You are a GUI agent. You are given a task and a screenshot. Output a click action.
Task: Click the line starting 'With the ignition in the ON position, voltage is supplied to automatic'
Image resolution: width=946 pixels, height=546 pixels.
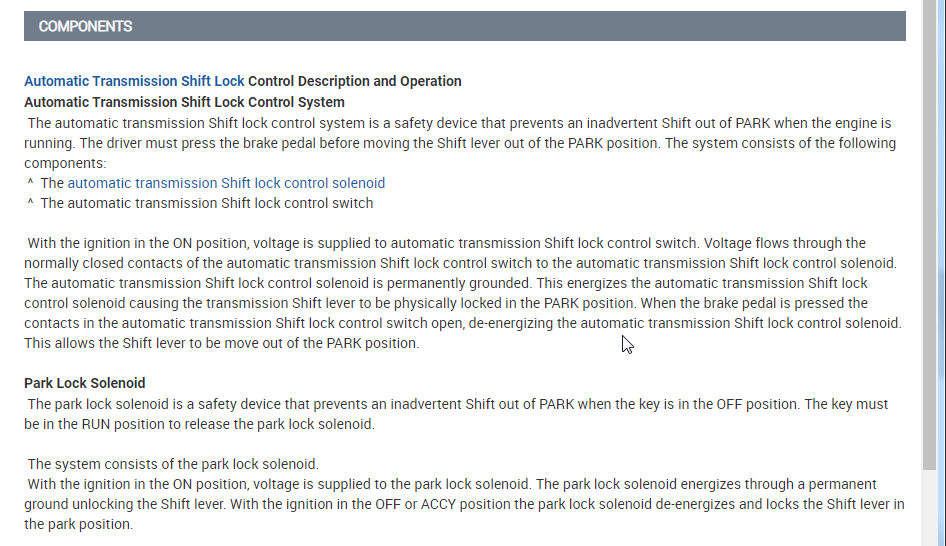(x=446, y=243)
